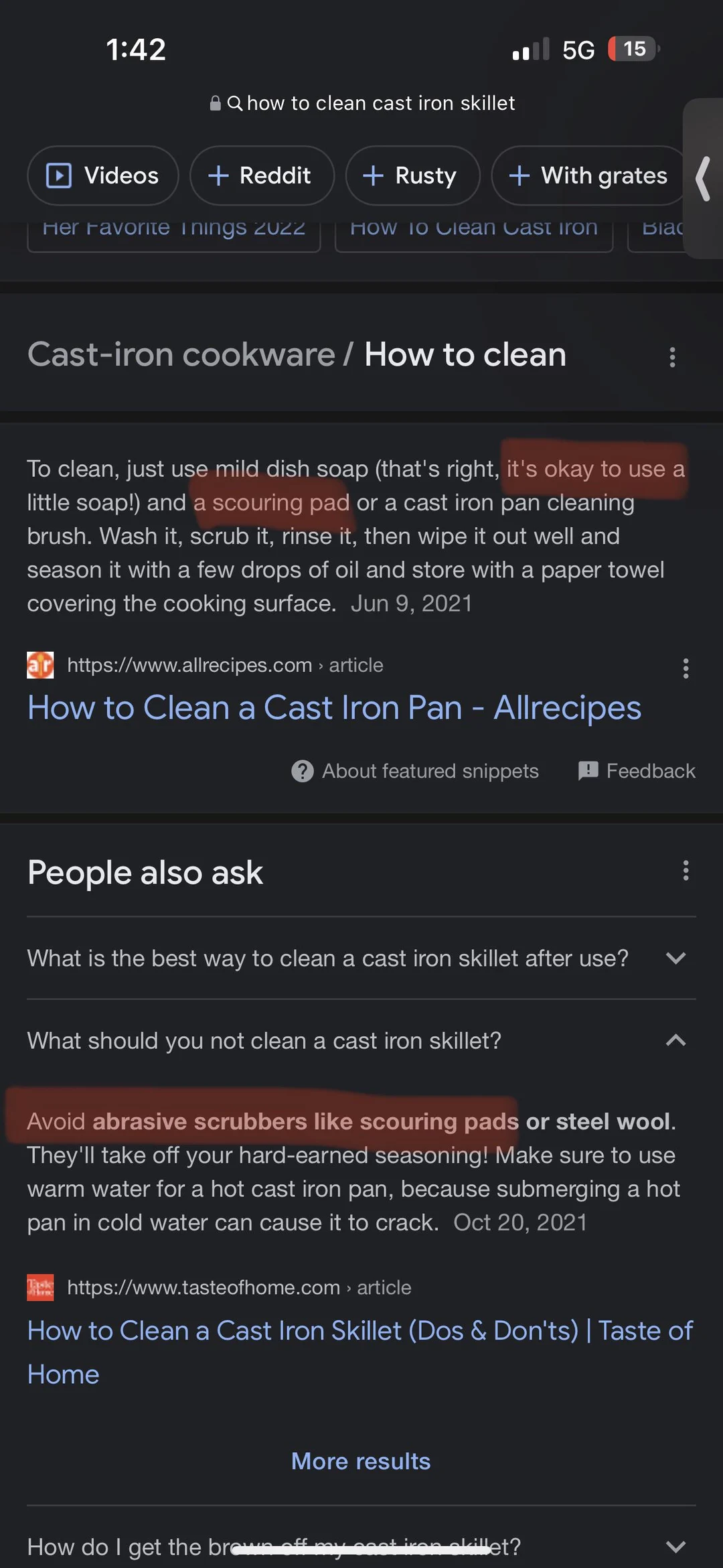Open the three-dot menu on Allrecipes result
This screenshot has height=1568, width=723.
tap(685, 668)
